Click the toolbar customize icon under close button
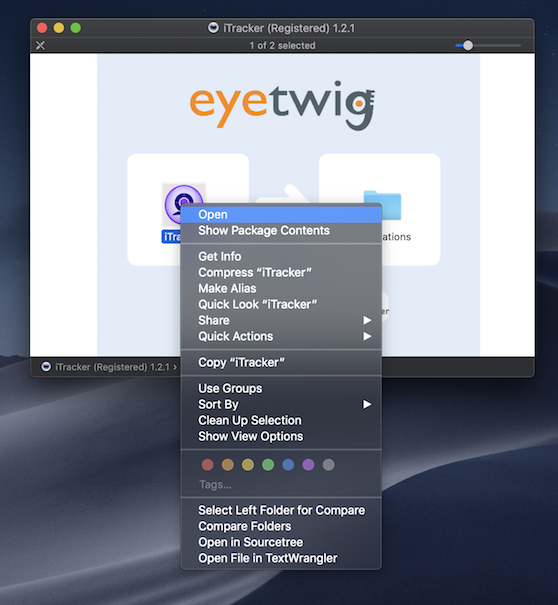The image size is (558, 605). tap(41, 46)
